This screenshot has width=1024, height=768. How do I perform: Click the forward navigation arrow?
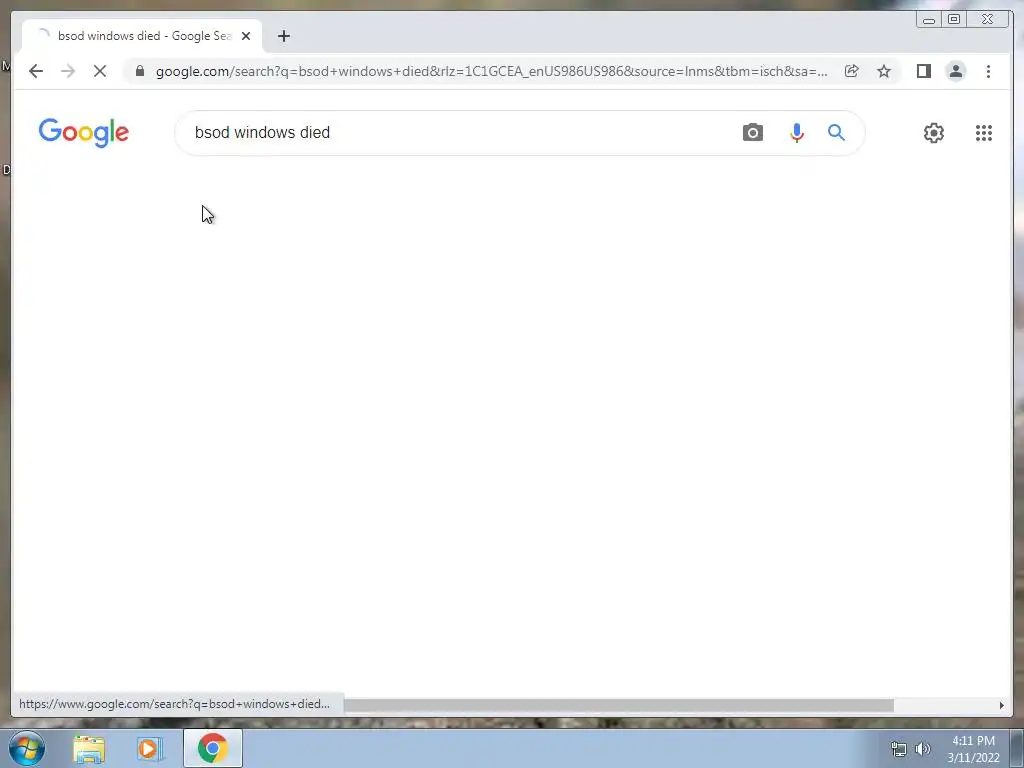pos(68,71)
